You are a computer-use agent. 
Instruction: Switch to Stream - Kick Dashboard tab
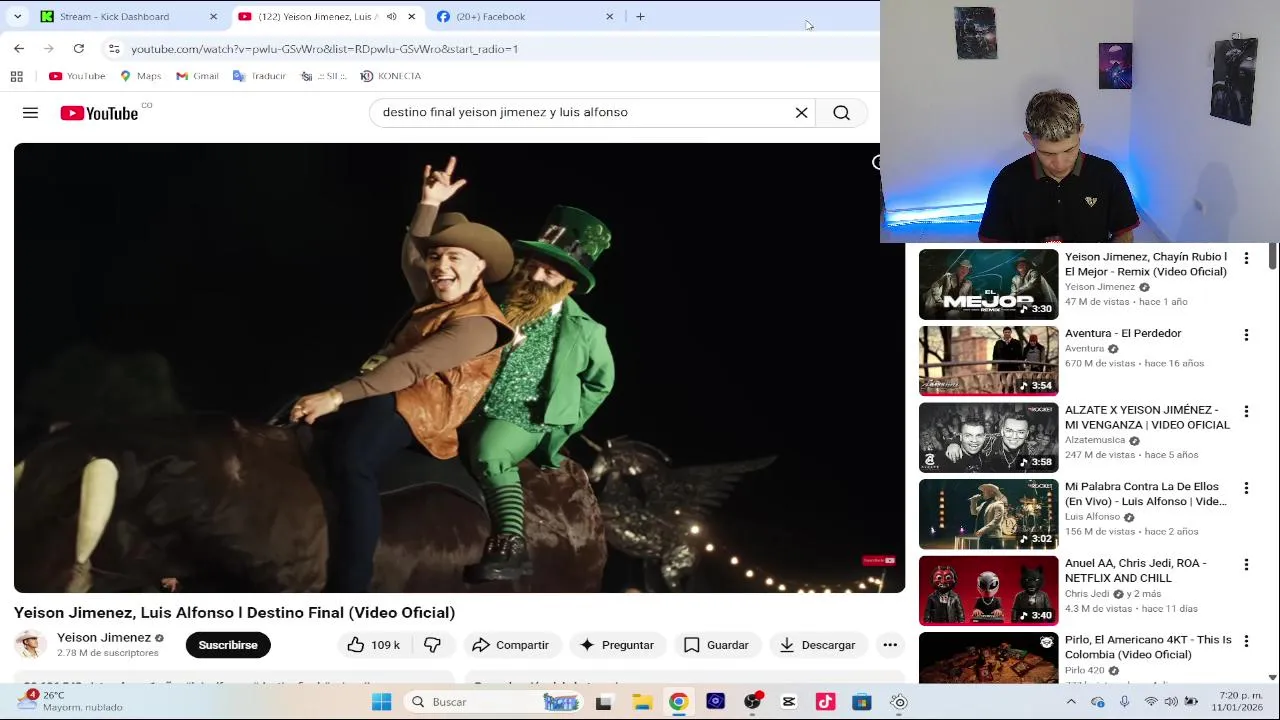[x=128, y=16]
